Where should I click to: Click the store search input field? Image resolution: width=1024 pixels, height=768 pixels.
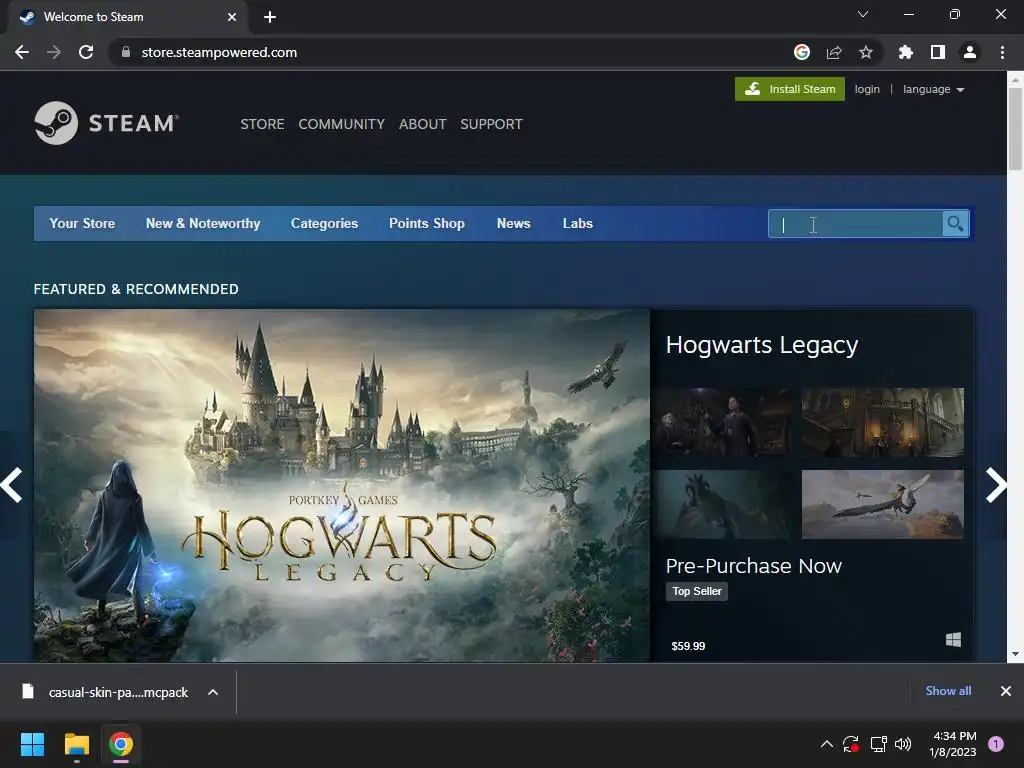[856, 224]
